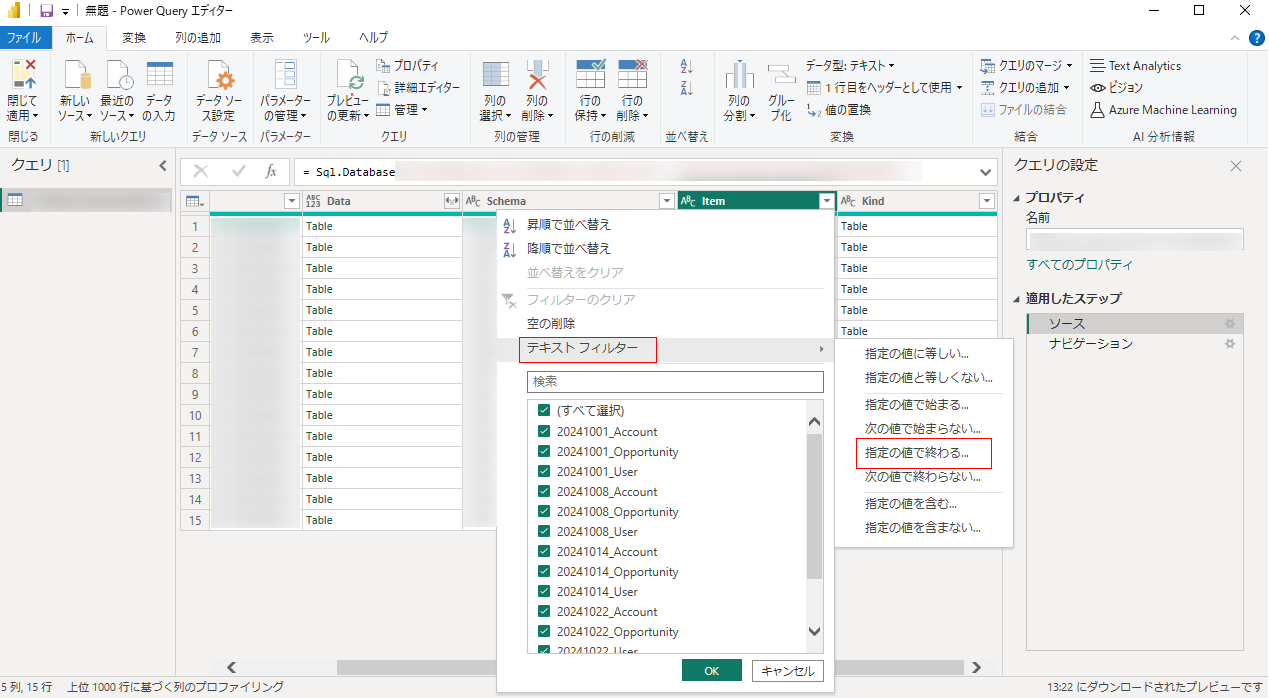Choose 指定の値で終わる... from the submenu

[916, 453]
